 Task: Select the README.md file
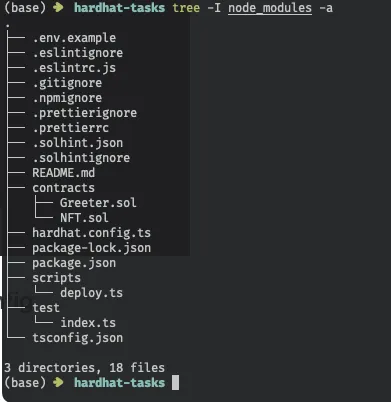pyautogui.click(x=63, y=173)
